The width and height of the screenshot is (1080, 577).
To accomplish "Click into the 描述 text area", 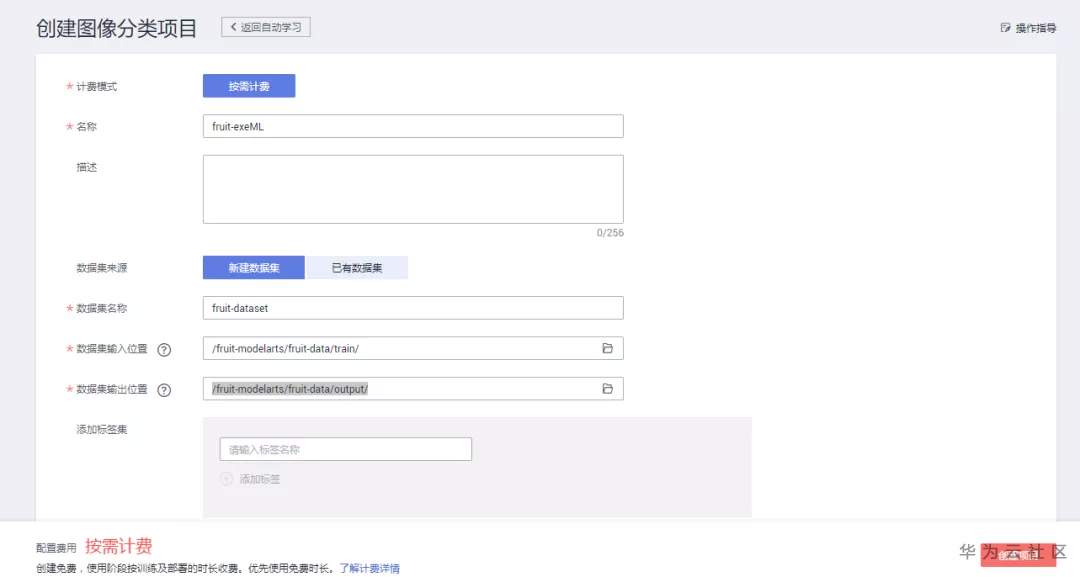I will click(x=413, y=189).
